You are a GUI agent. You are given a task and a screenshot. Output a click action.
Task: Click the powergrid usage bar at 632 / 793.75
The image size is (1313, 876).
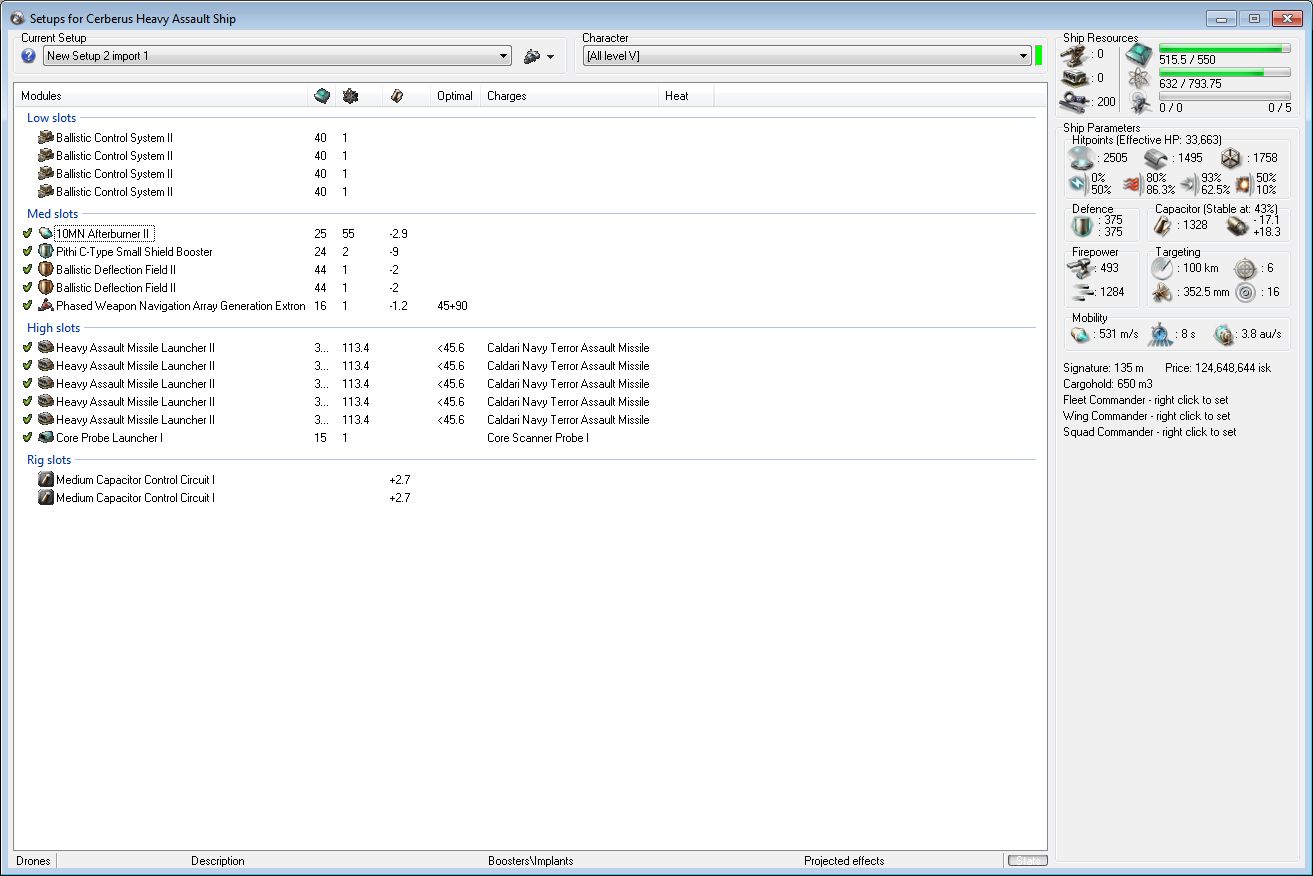tap(1224, 72)
